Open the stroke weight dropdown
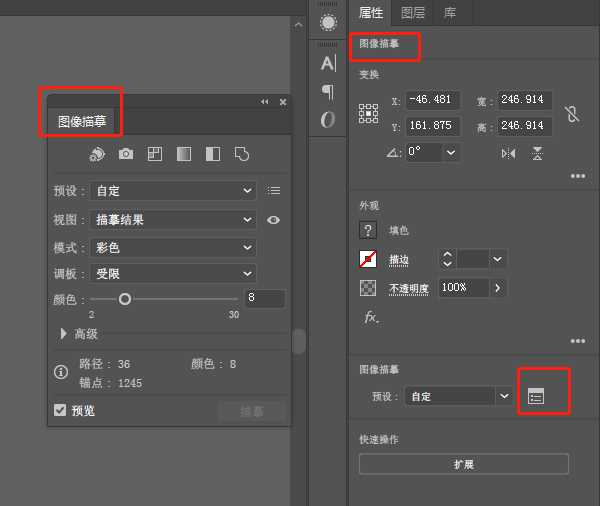600x506 pixels. pos(497,259)
